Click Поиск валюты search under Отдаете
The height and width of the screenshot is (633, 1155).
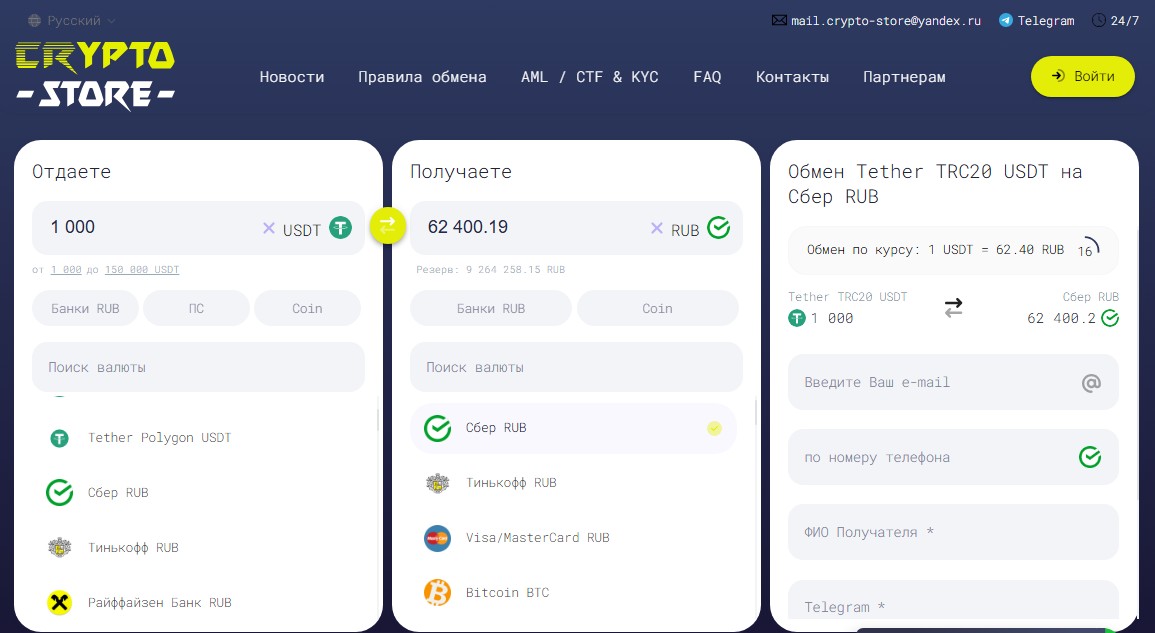coord(198,367)
